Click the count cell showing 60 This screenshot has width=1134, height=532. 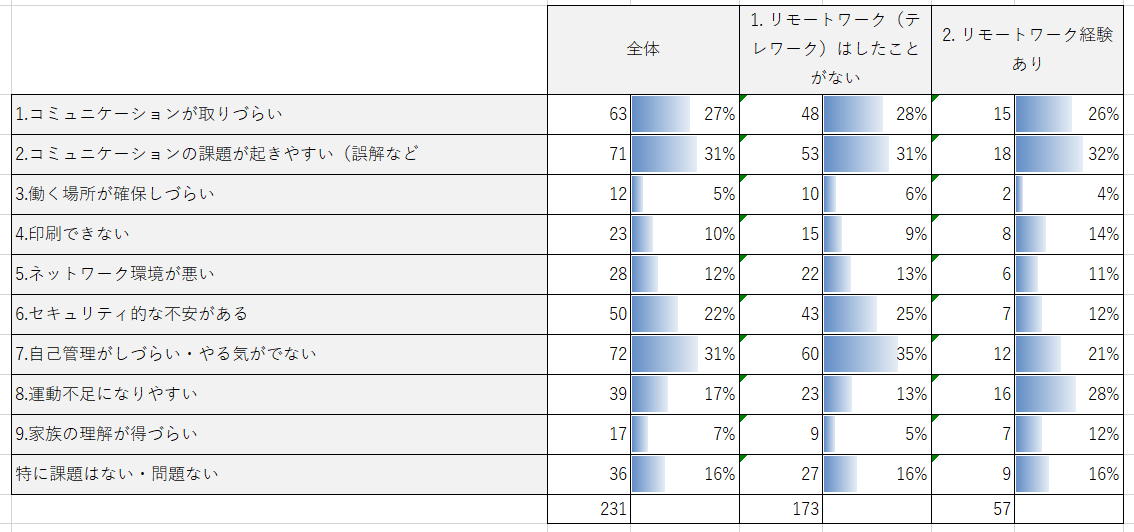tap(781, 354)
